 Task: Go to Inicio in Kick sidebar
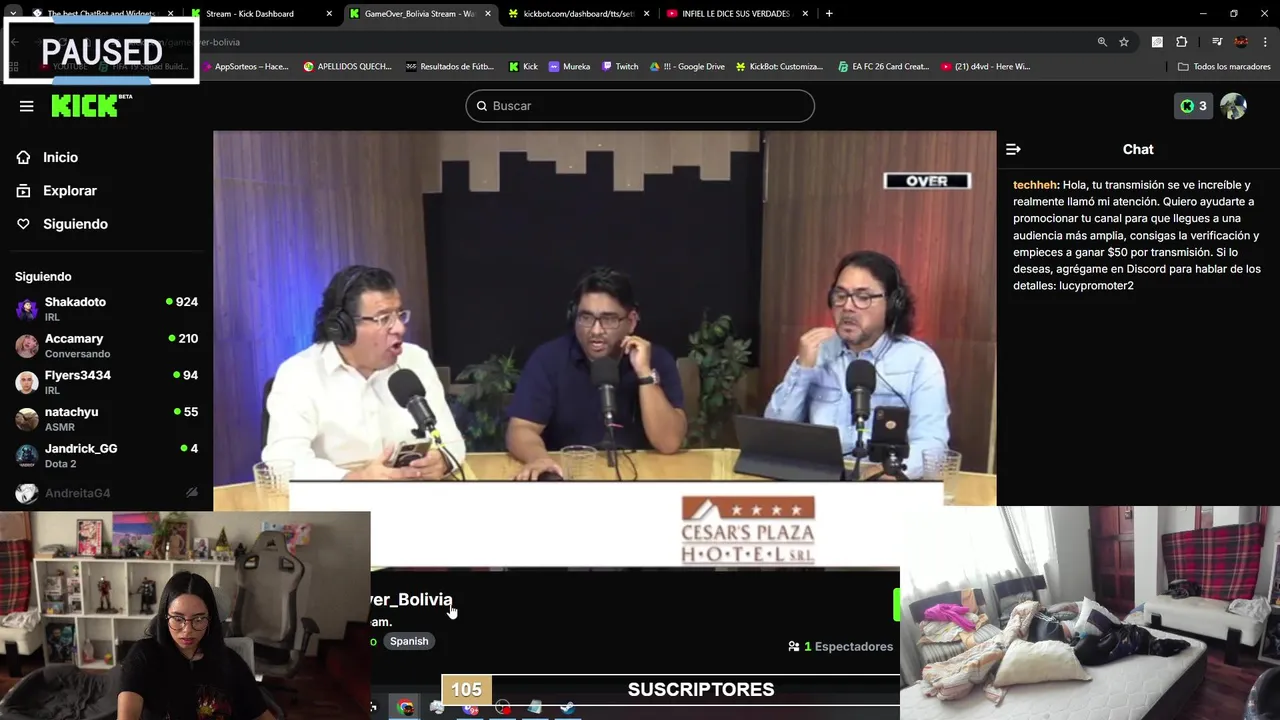60,157
